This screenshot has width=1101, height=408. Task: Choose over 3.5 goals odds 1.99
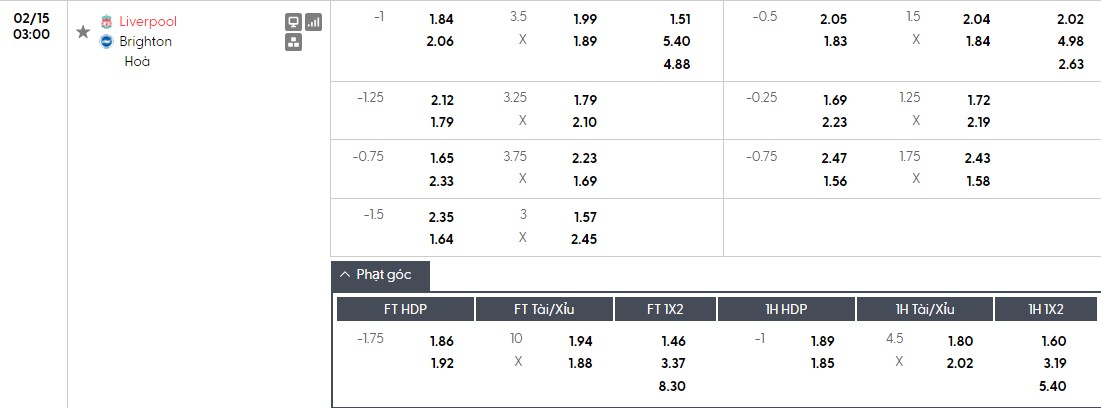tap(585, 19)
